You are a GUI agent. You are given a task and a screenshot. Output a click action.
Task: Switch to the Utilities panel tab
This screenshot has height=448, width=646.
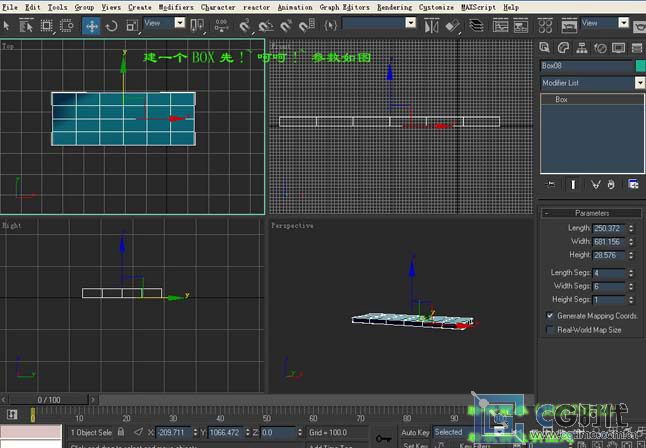coord(637,48)
